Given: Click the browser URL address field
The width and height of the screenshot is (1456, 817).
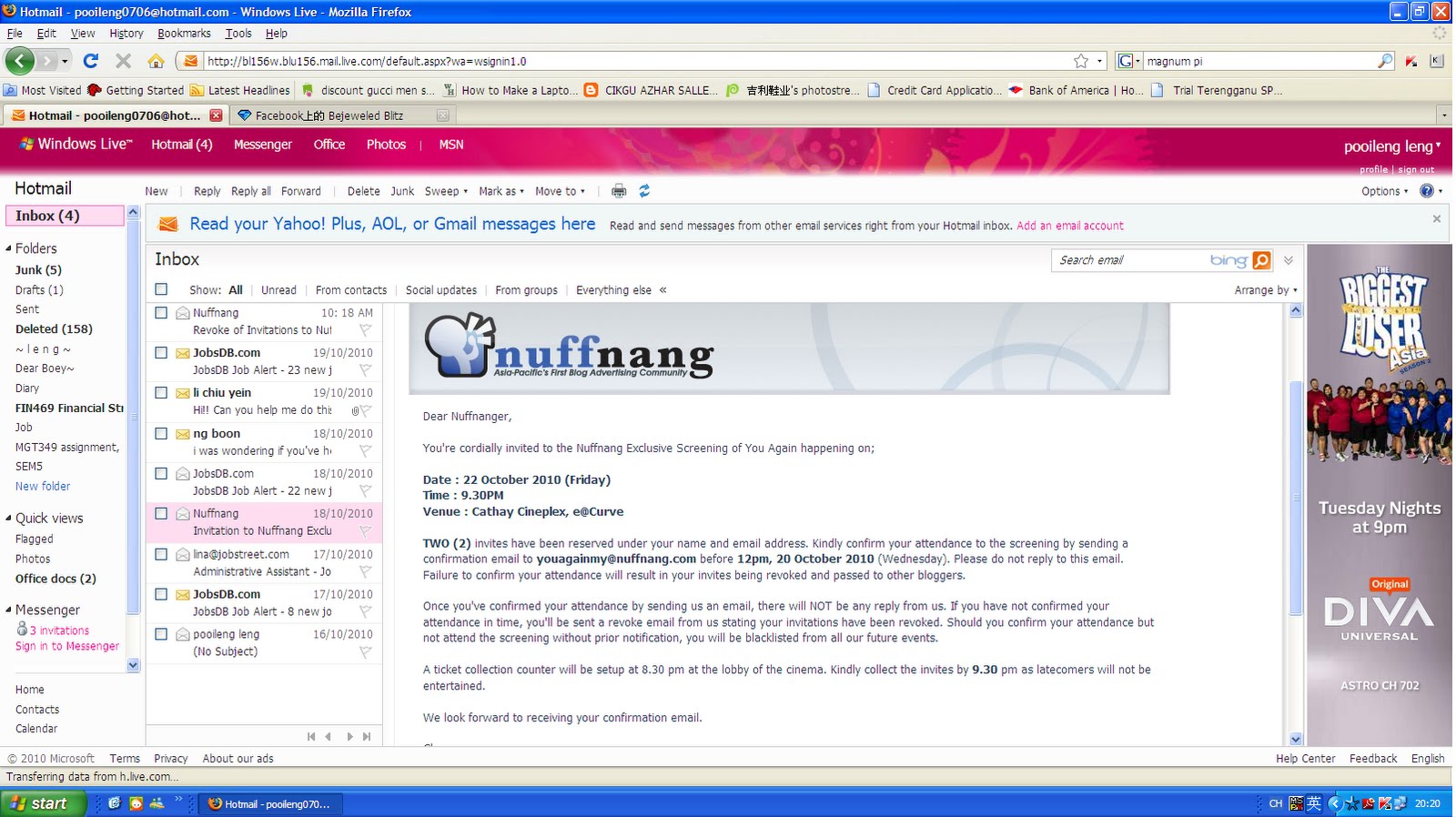Looking at the screenshot, I should (637, 61).
